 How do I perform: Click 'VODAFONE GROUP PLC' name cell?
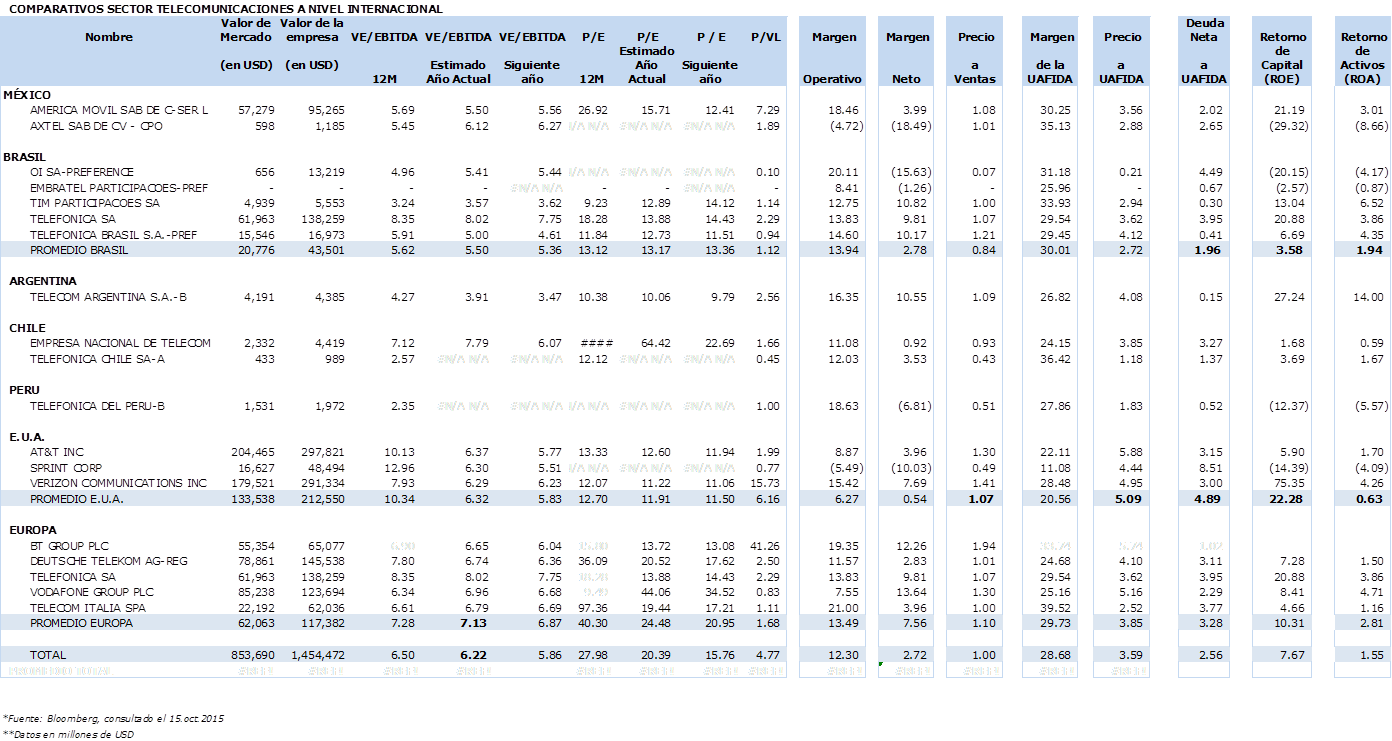(91, 592)
